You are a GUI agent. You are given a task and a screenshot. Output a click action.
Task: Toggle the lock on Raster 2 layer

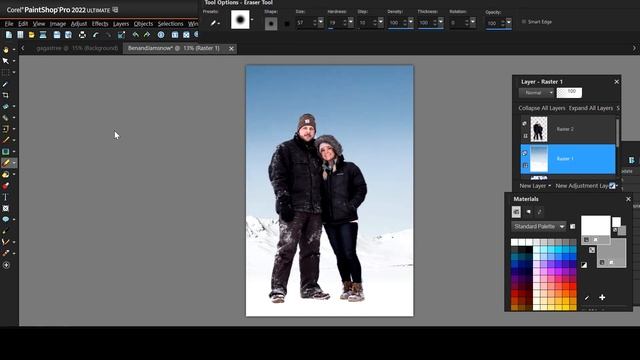525,136
